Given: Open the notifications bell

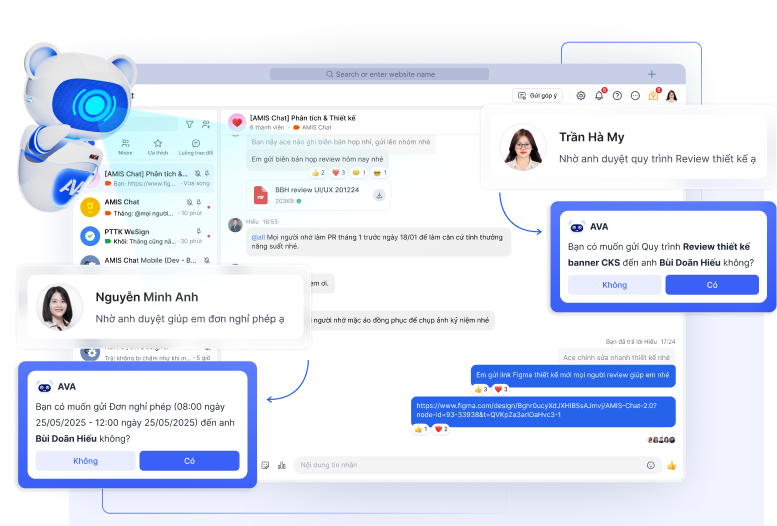Looking at the screenshot, I should 599,96.
